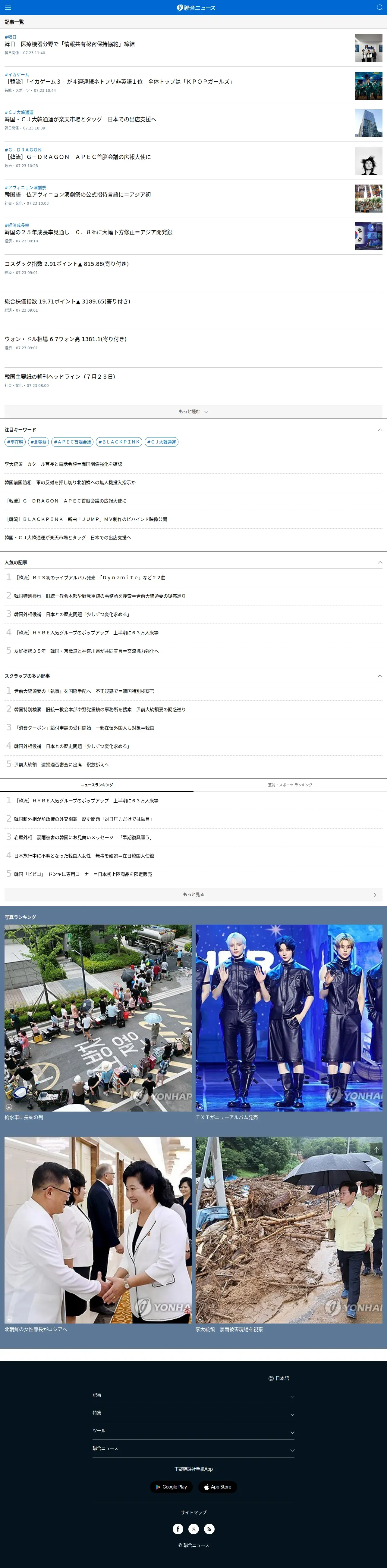Click the search magnifier icon
Image resolution: width=387 pixels, height=1568 pixels.
(379, 7)
